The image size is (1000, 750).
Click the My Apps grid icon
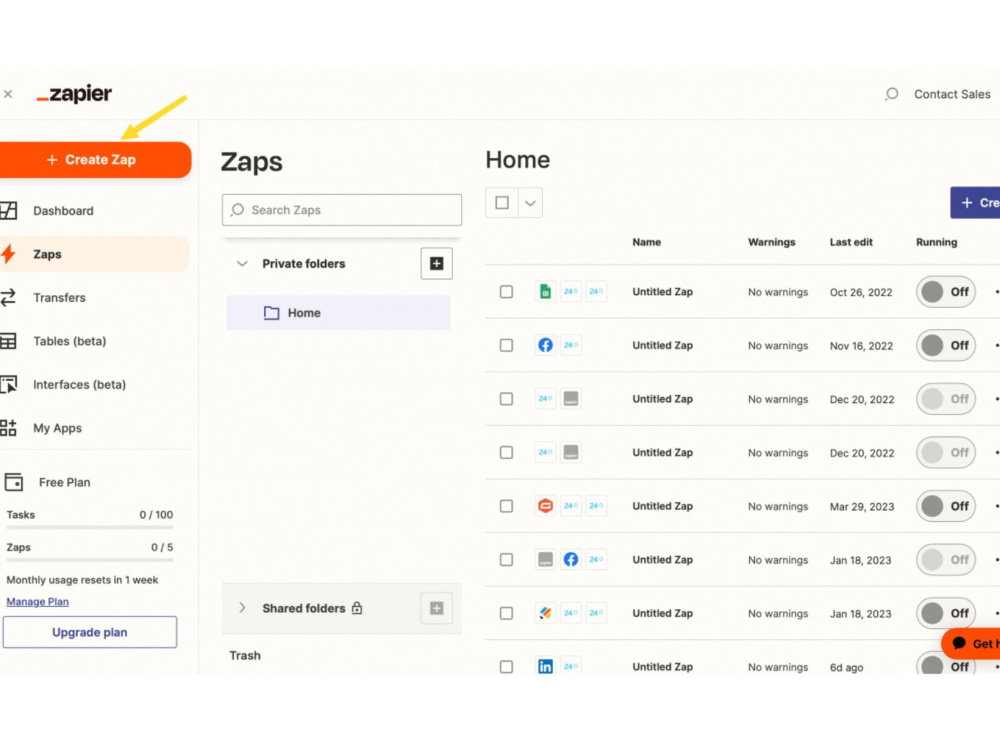click(x=8, y=428)
